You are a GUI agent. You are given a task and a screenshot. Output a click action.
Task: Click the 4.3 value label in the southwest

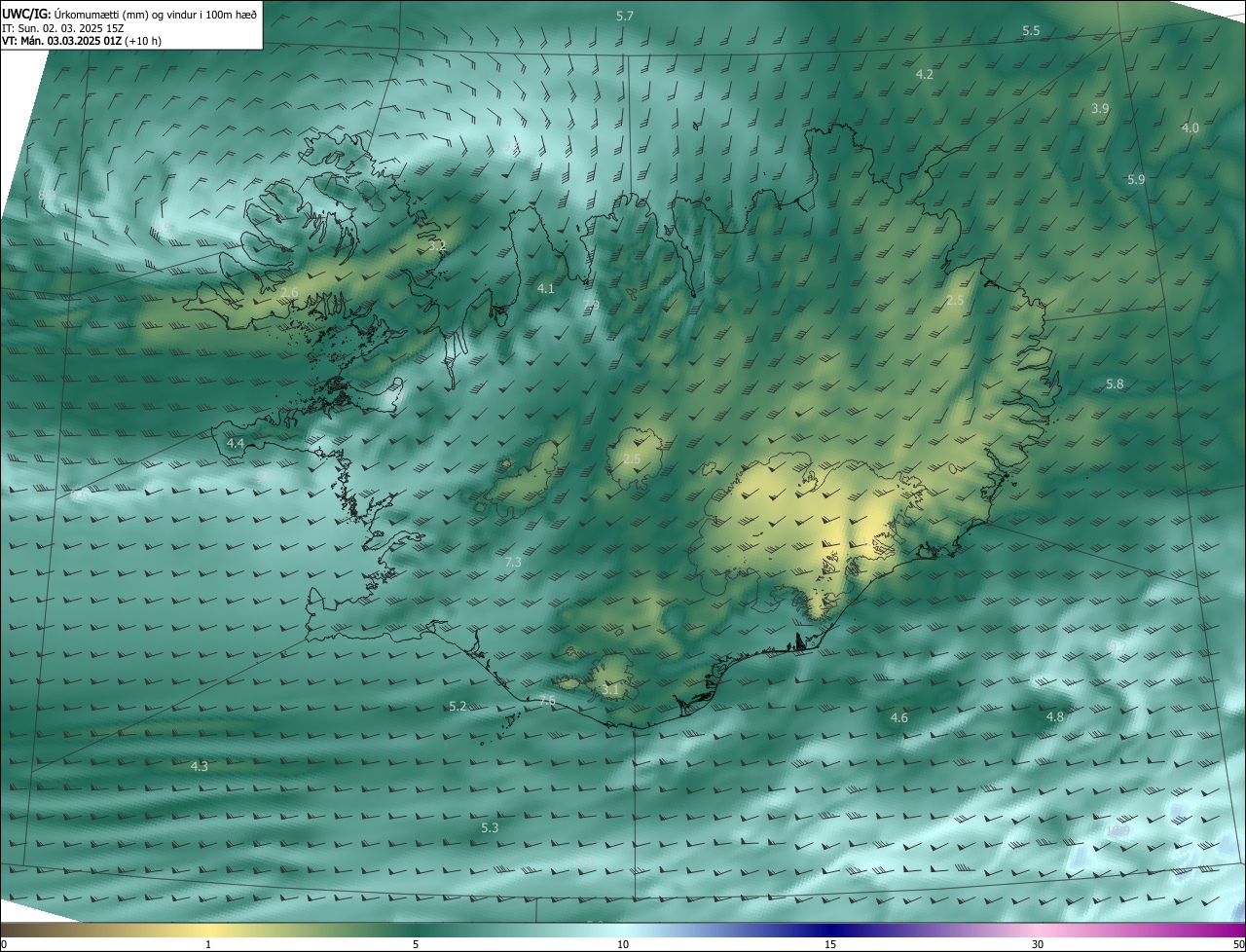[x=199, y=767]
